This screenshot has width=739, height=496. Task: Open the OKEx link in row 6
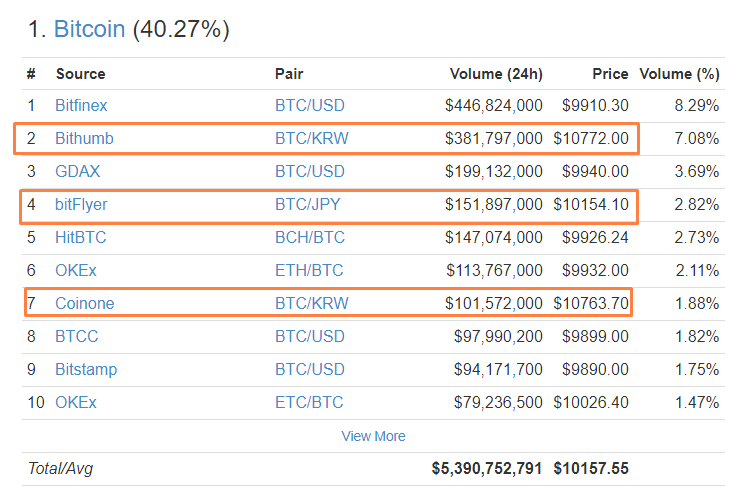click(x=77, y=270)
